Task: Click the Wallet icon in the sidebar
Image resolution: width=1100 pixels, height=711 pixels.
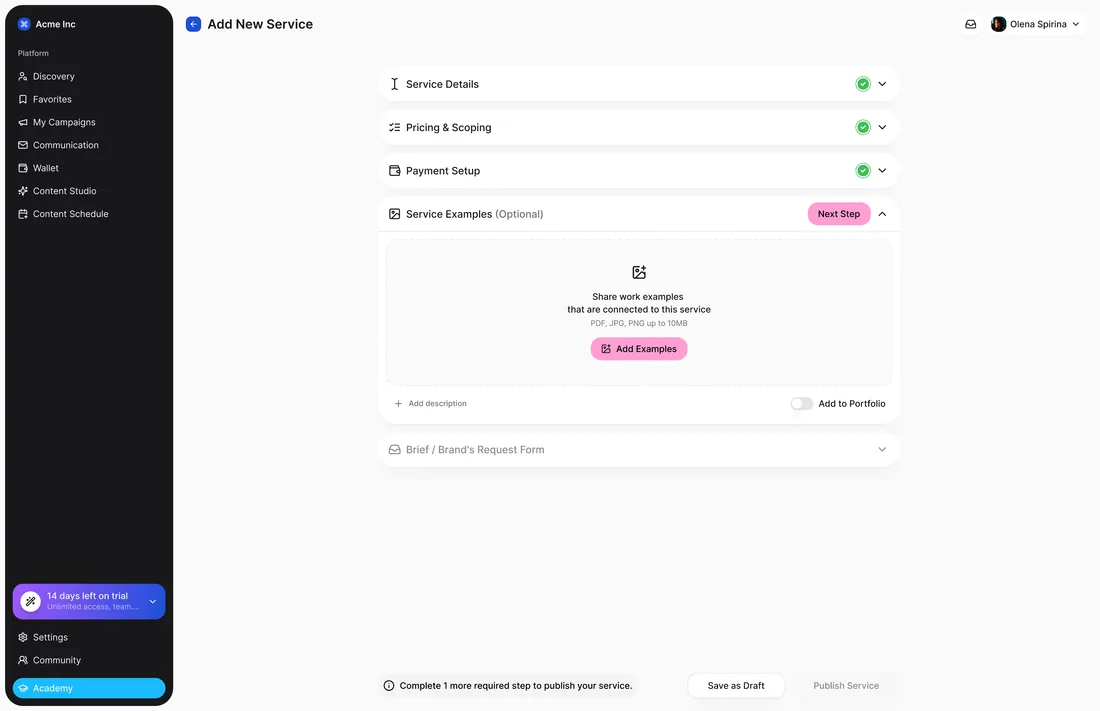Action: pos(22,168)
